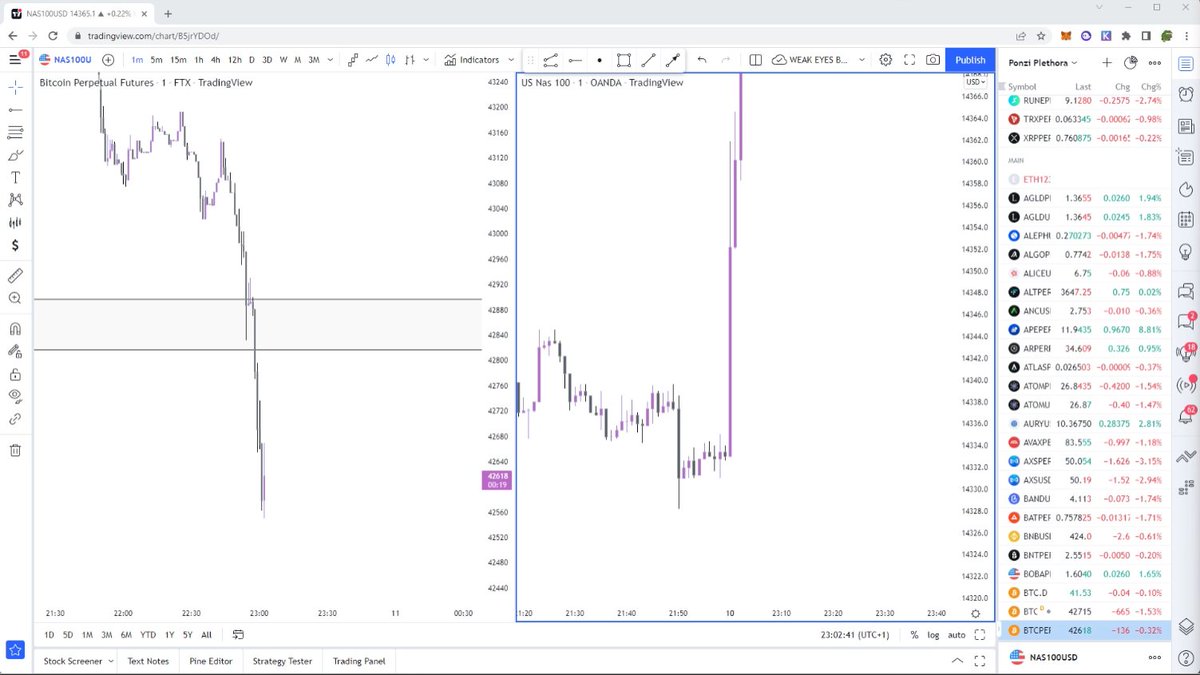Screen dimensions: 1200x675
Task: Open the TradingView main hamburger menu
Action: pyautogui.click(x=15, y=60)
